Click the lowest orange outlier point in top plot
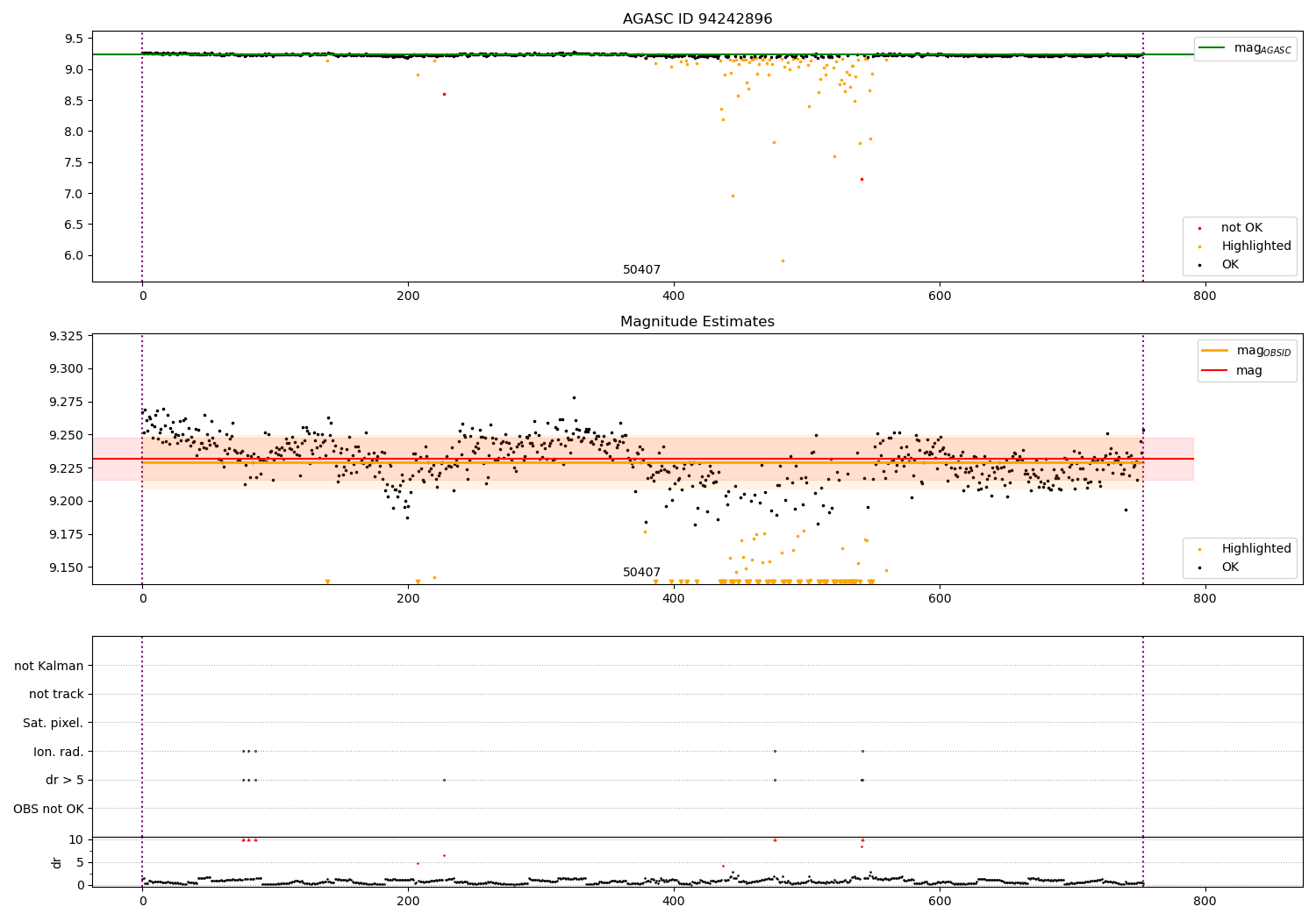Viewport: 1316px width, 921px height. pyautogui.click(x=783, y=261)
